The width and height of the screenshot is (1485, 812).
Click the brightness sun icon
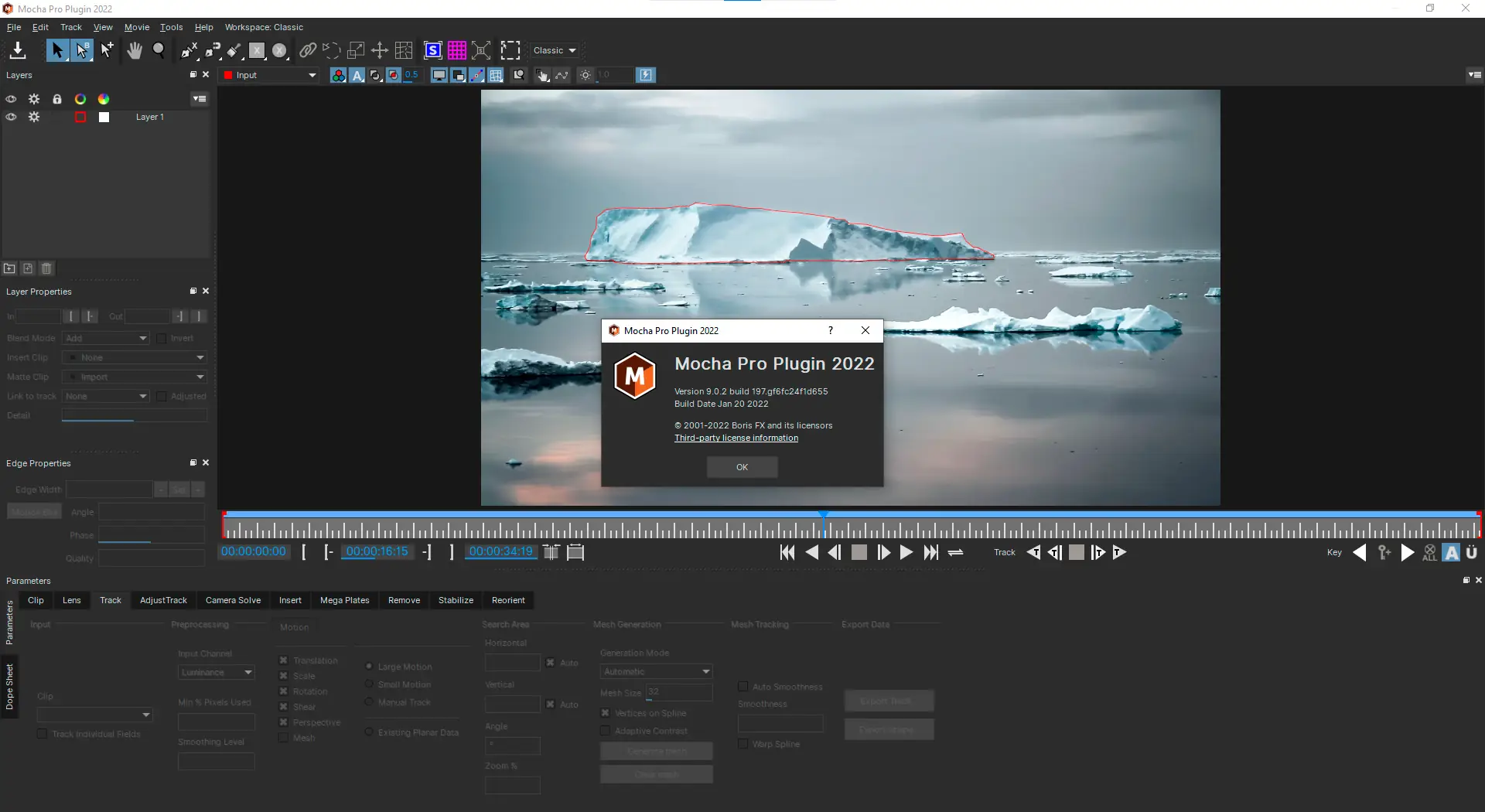[585, 75]
